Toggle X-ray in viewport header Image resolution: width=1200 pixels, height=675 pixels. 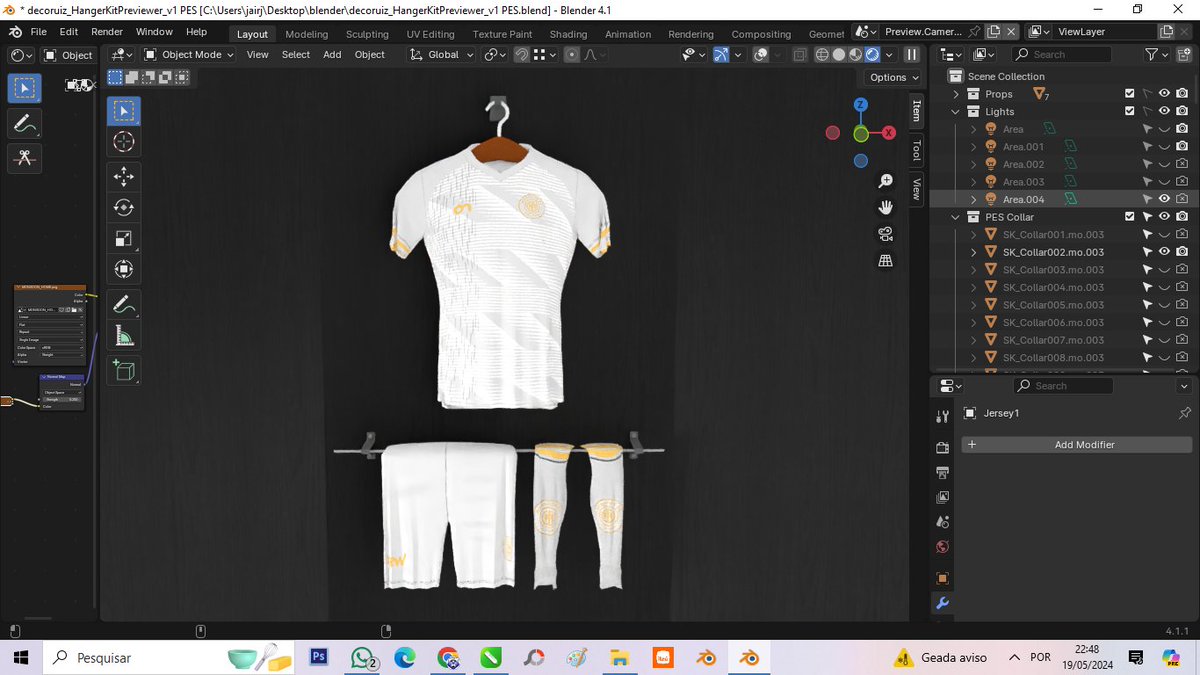click(x=801, y=55)
